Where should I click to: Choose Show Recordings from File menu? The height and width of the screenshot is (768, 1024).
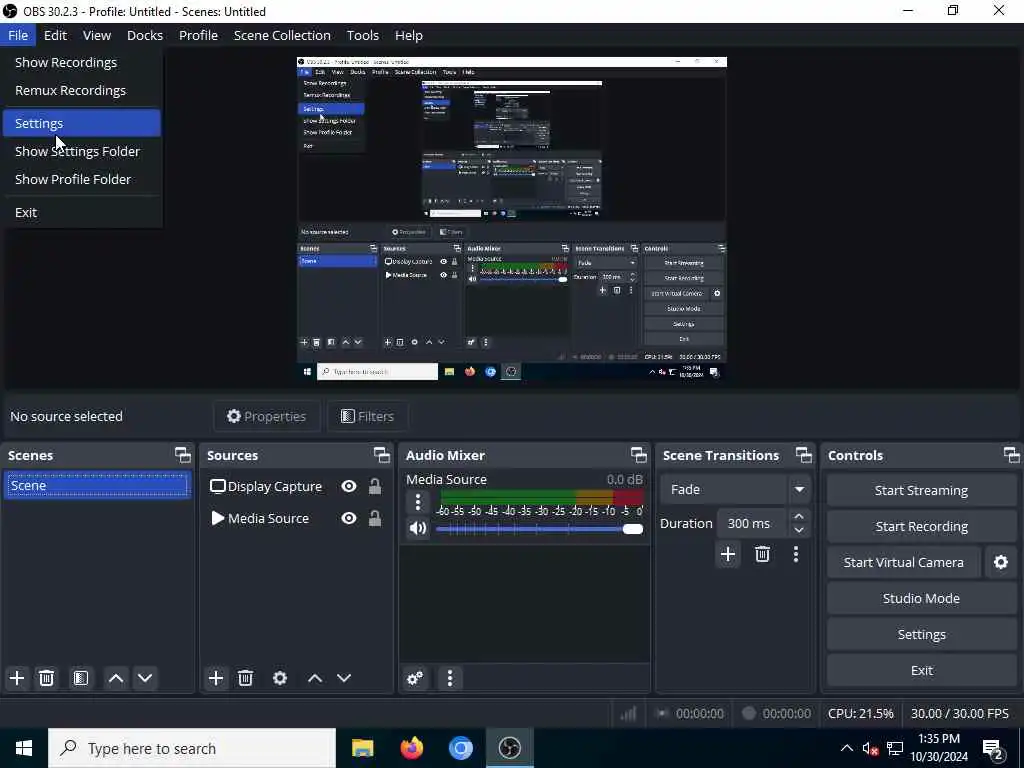pos(82,63)
